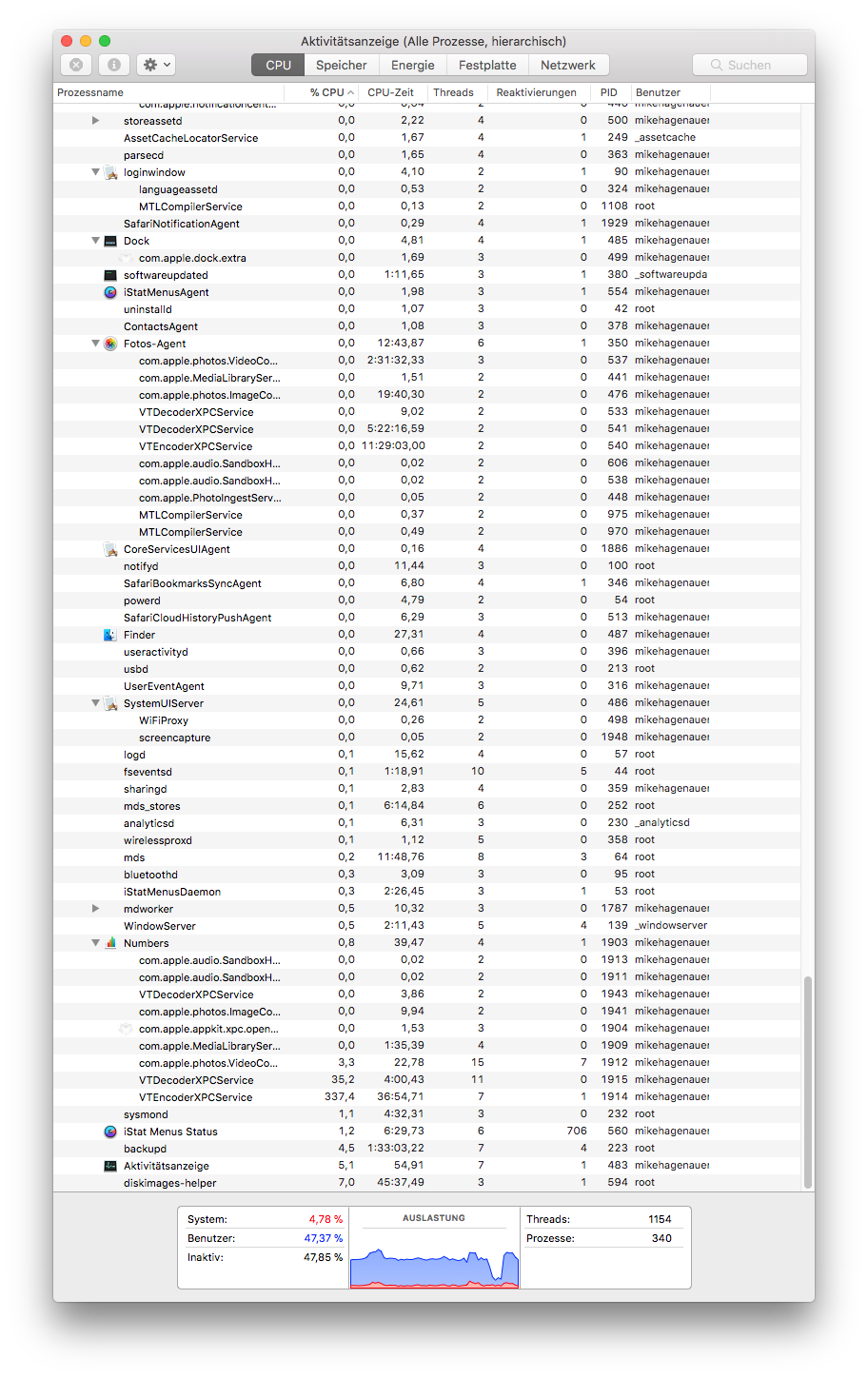Expand the mdworker process tree
The height and width of the screenshot is (1378, 868).
click(x=95, y=909)
